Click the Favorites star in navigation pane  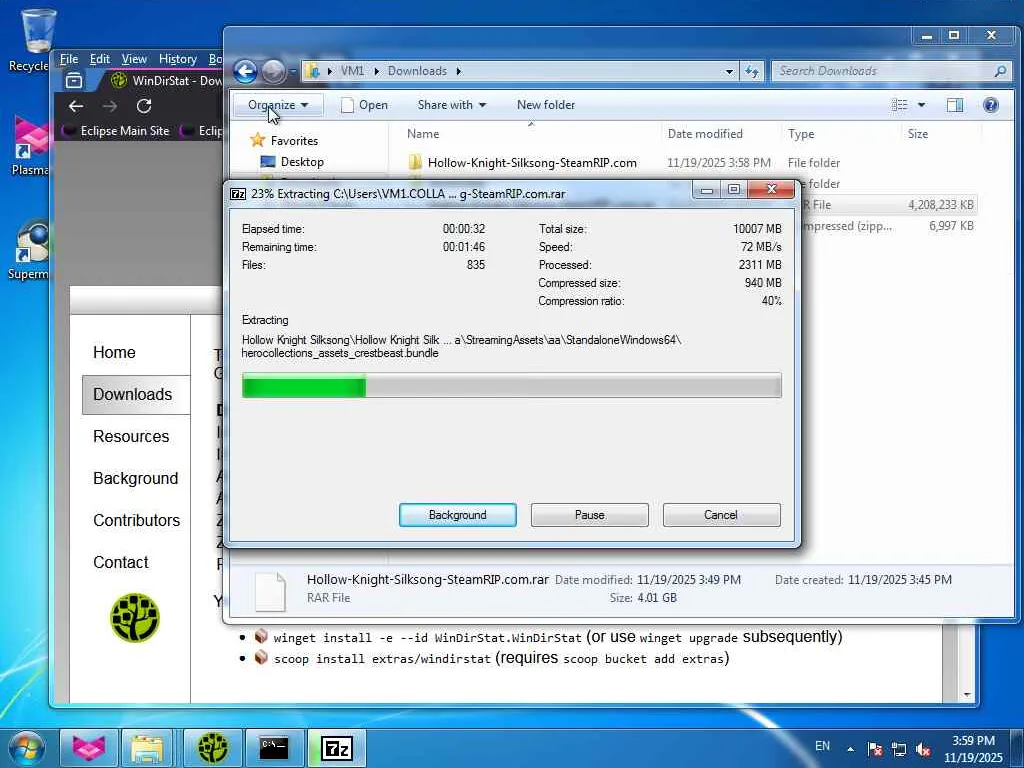pyautogui.click(x=257, y=140)
